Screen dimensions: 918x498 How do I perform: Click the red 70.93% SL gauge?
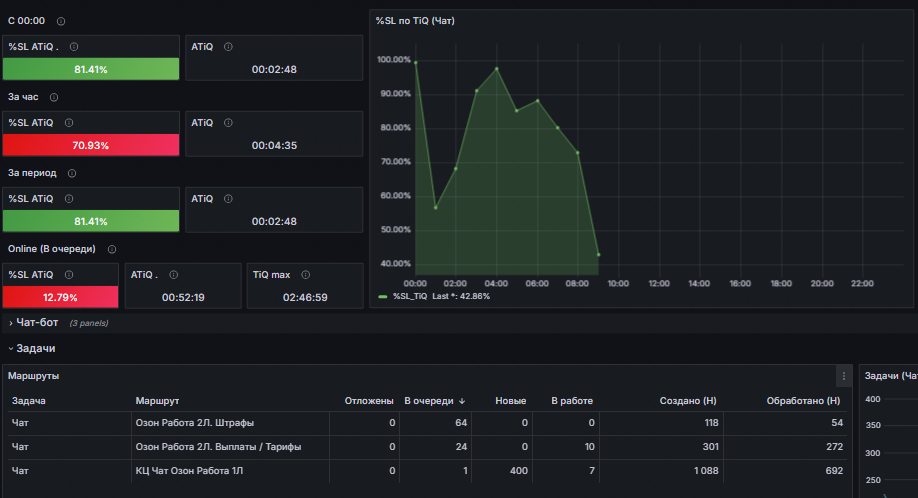[x=91, y=145]
